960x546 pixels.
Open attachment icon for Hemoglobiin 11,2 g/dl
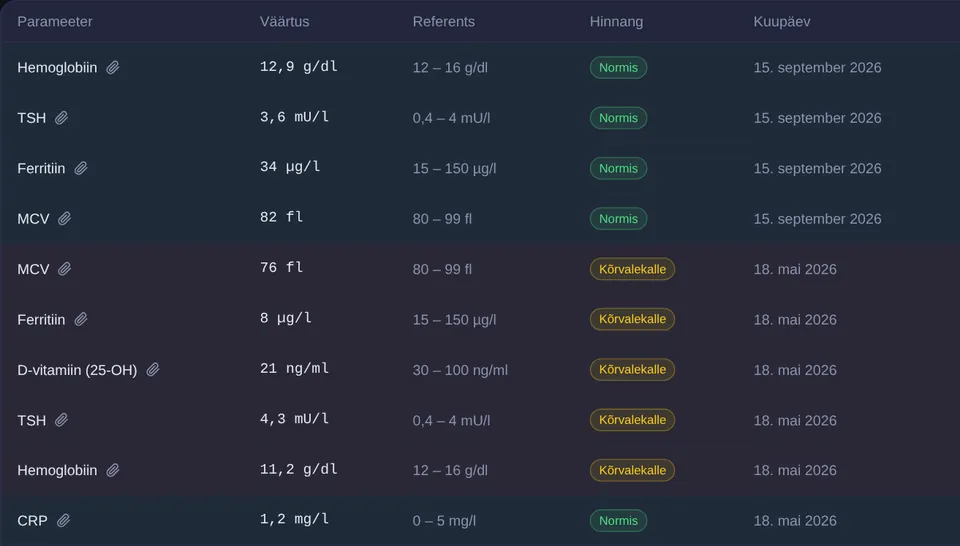click(x=113, y=470)
